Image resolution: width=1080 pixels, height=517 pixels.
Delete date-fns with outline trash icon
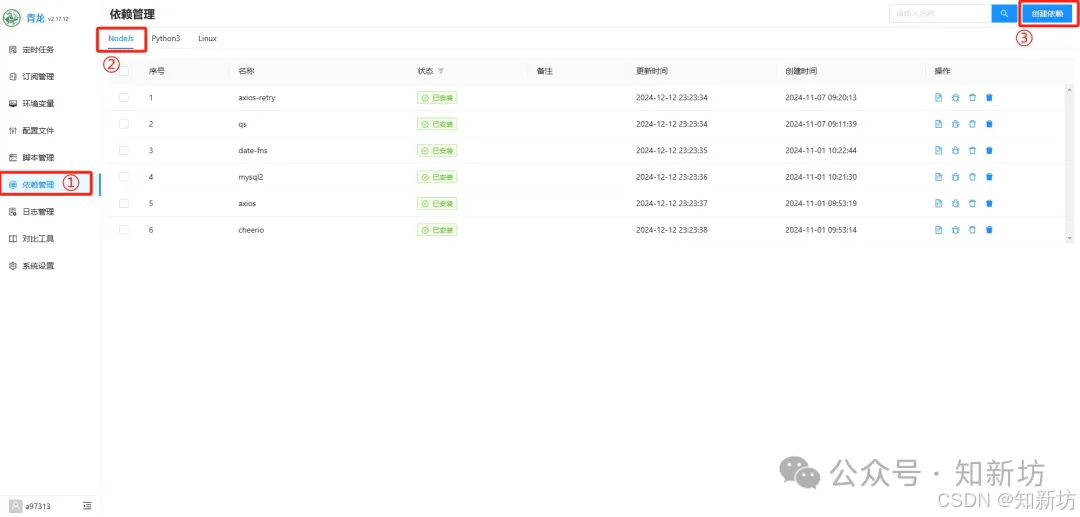point(973,150)
